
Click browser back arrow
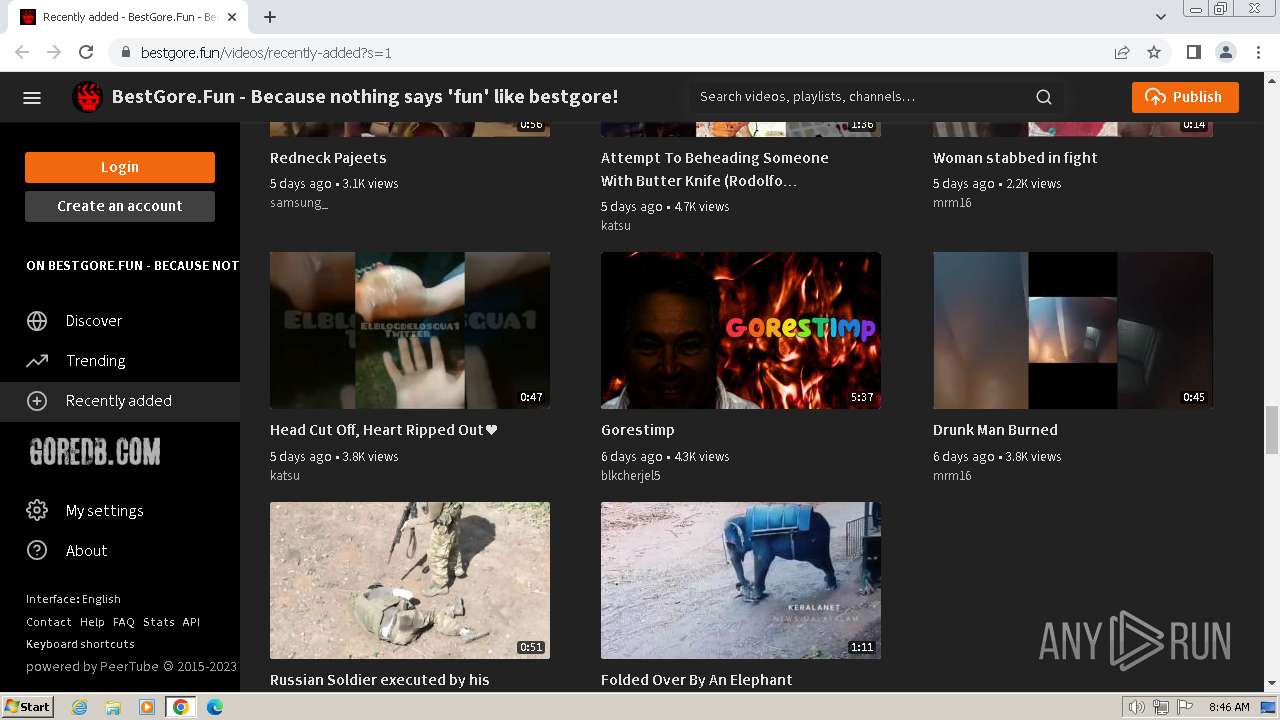(22, 52)
